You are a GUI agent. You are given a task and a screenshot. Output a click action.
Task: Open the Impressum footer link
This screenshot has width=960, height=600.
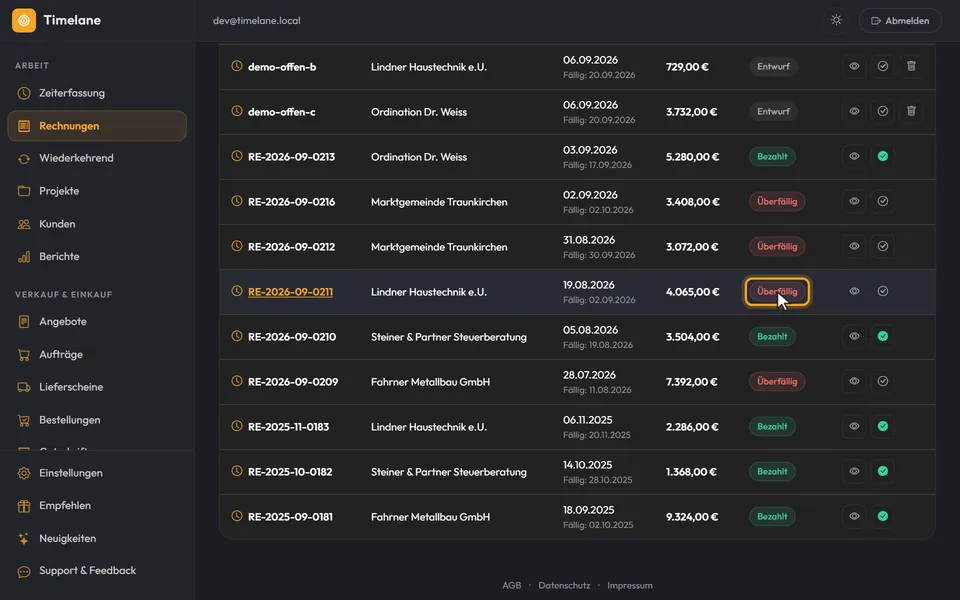point(629,585)
